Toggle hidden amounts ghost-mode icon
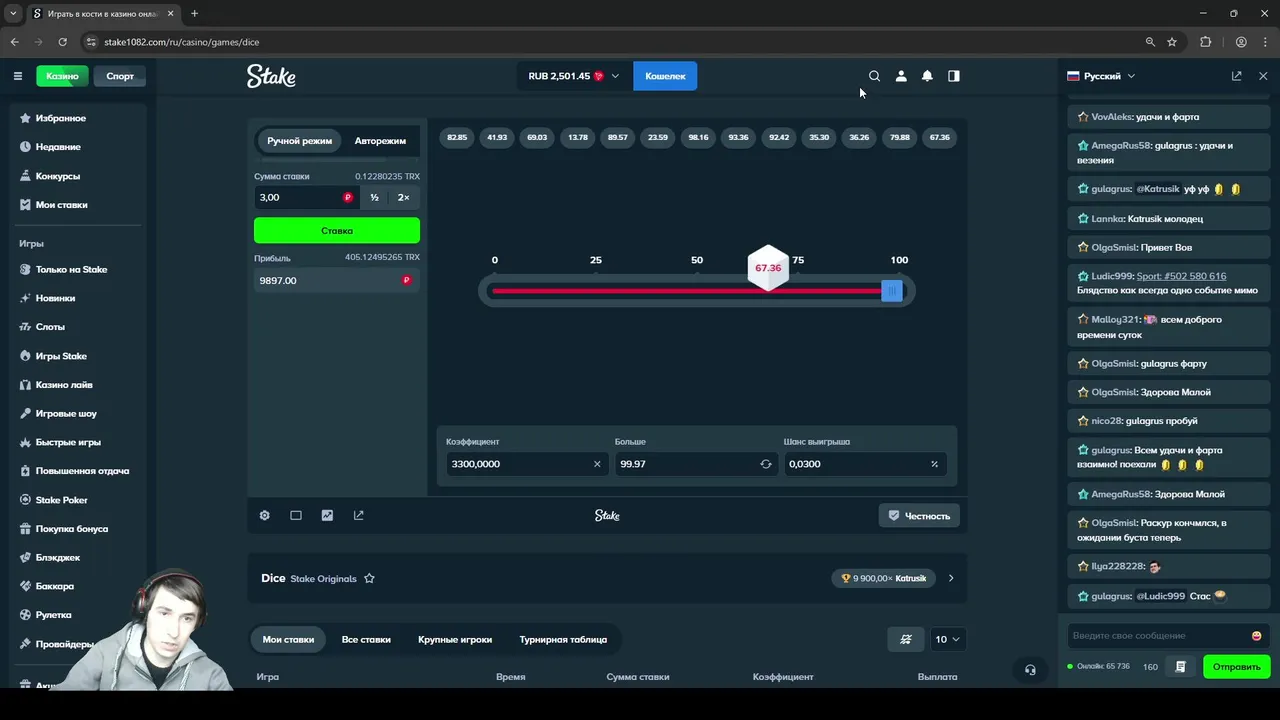The image size is (1280, 720). [x=906, y=639]
